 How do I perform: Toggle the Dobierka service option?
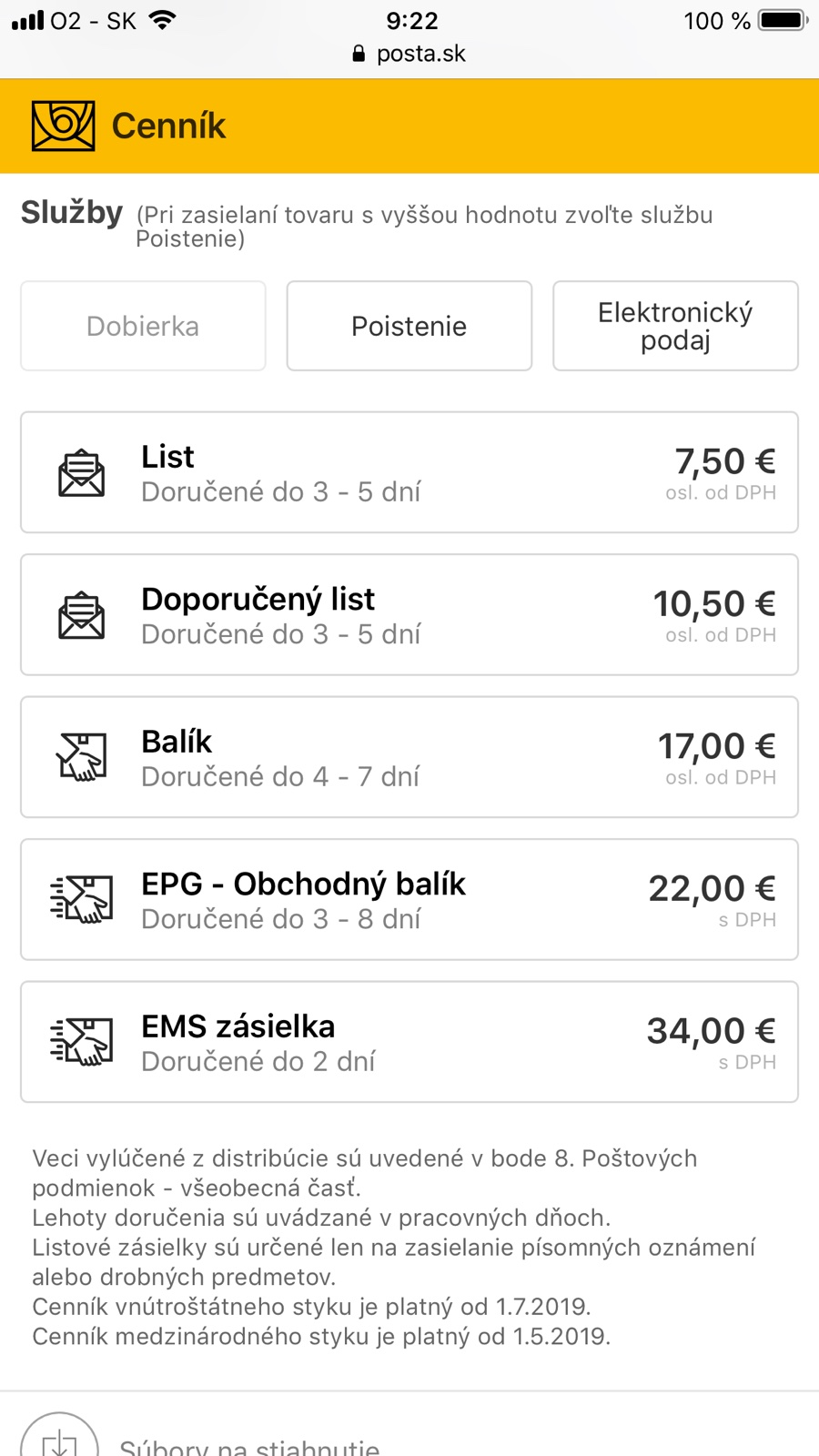(x=143, y=326)
